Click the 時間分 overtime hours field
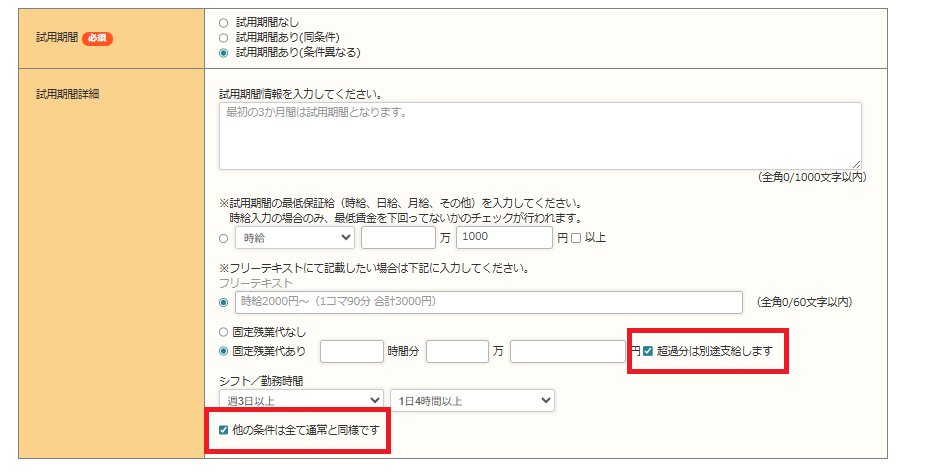Screen dimensions: 937x472 [x=352, y=351]
